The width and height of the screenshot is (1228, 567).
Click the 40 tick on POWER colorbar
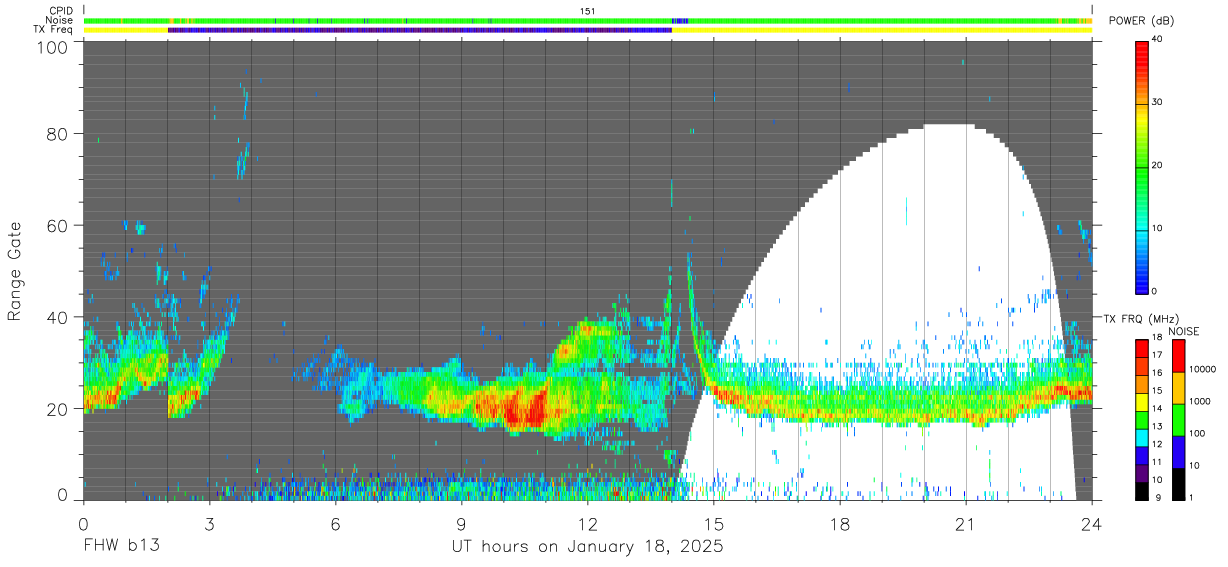tap(1157, 40)
